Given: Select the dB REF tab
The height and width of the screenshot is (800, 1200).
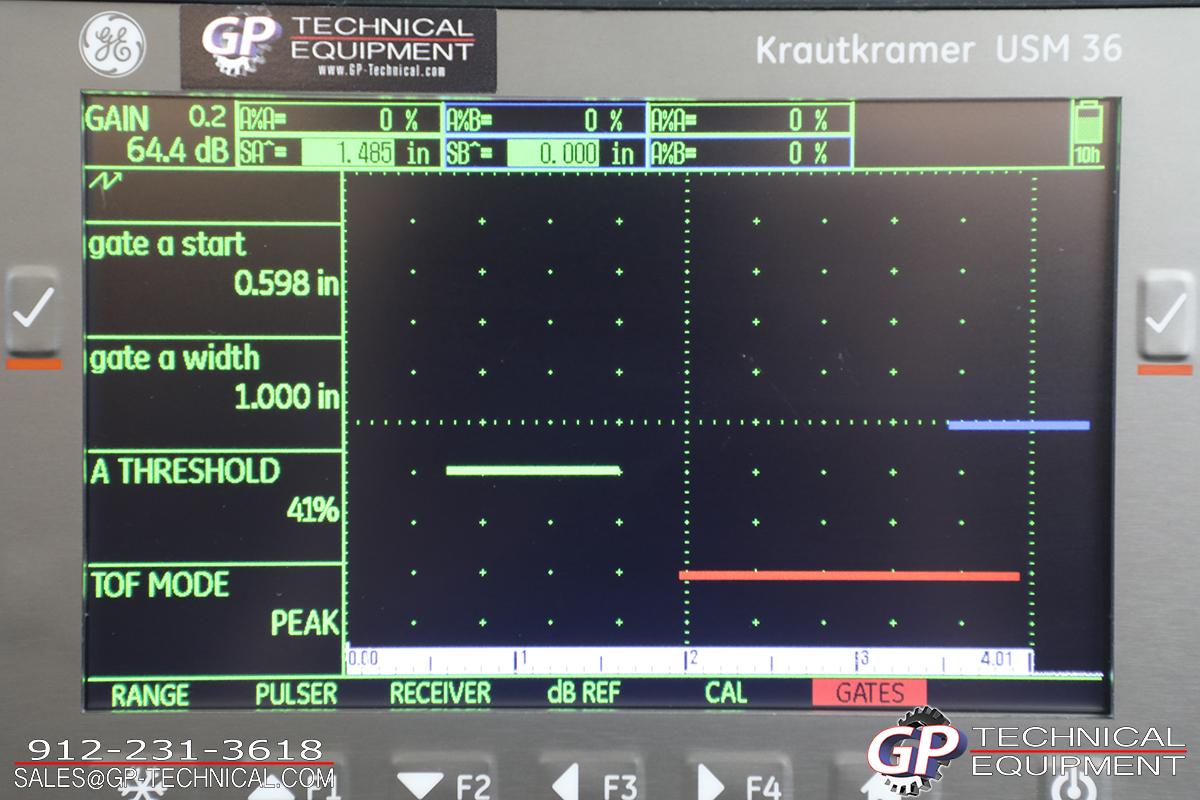Looking at the screenshot, I should click(584, 693).
